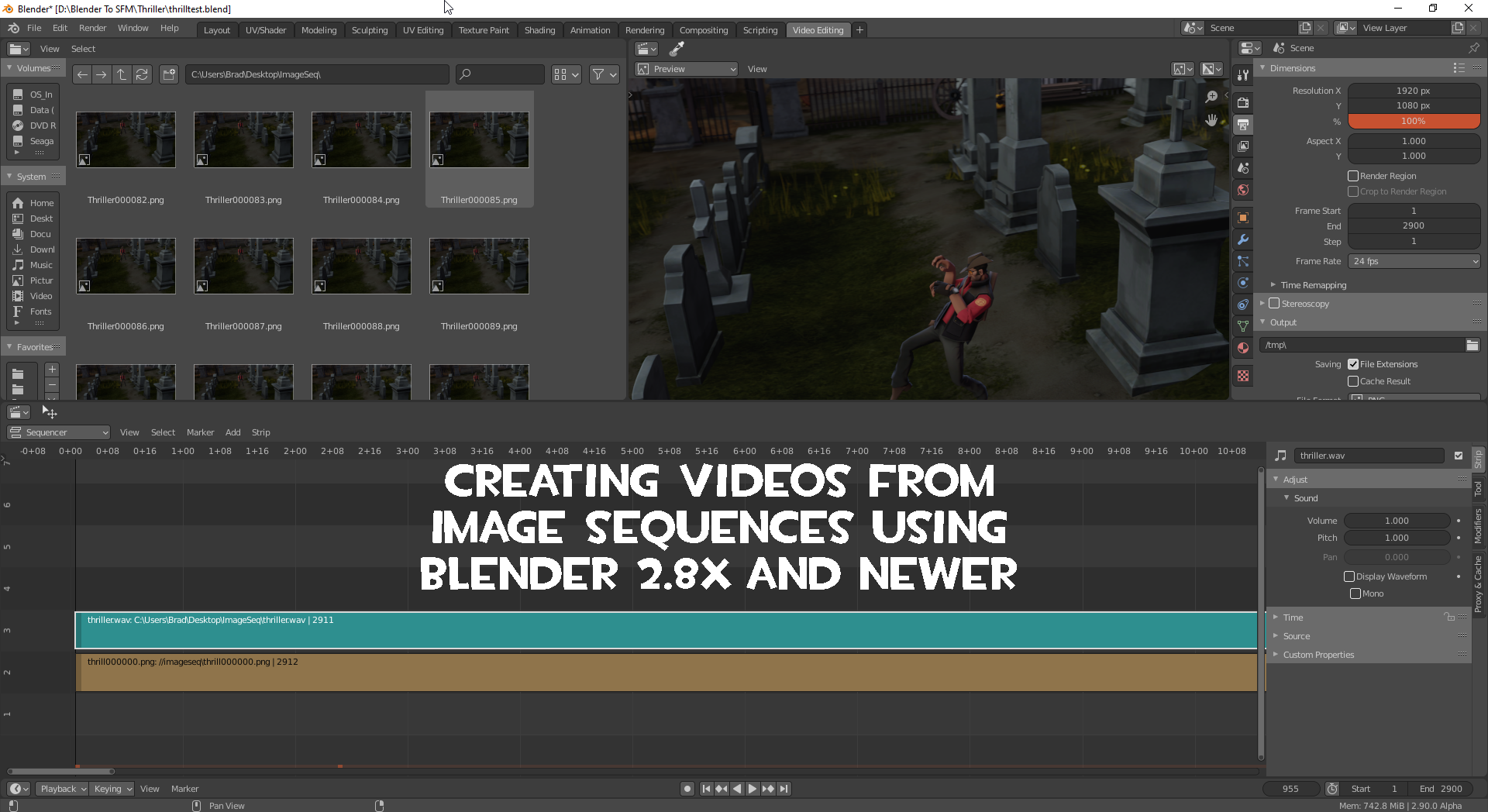Click the file browser search field

point(500,74)
